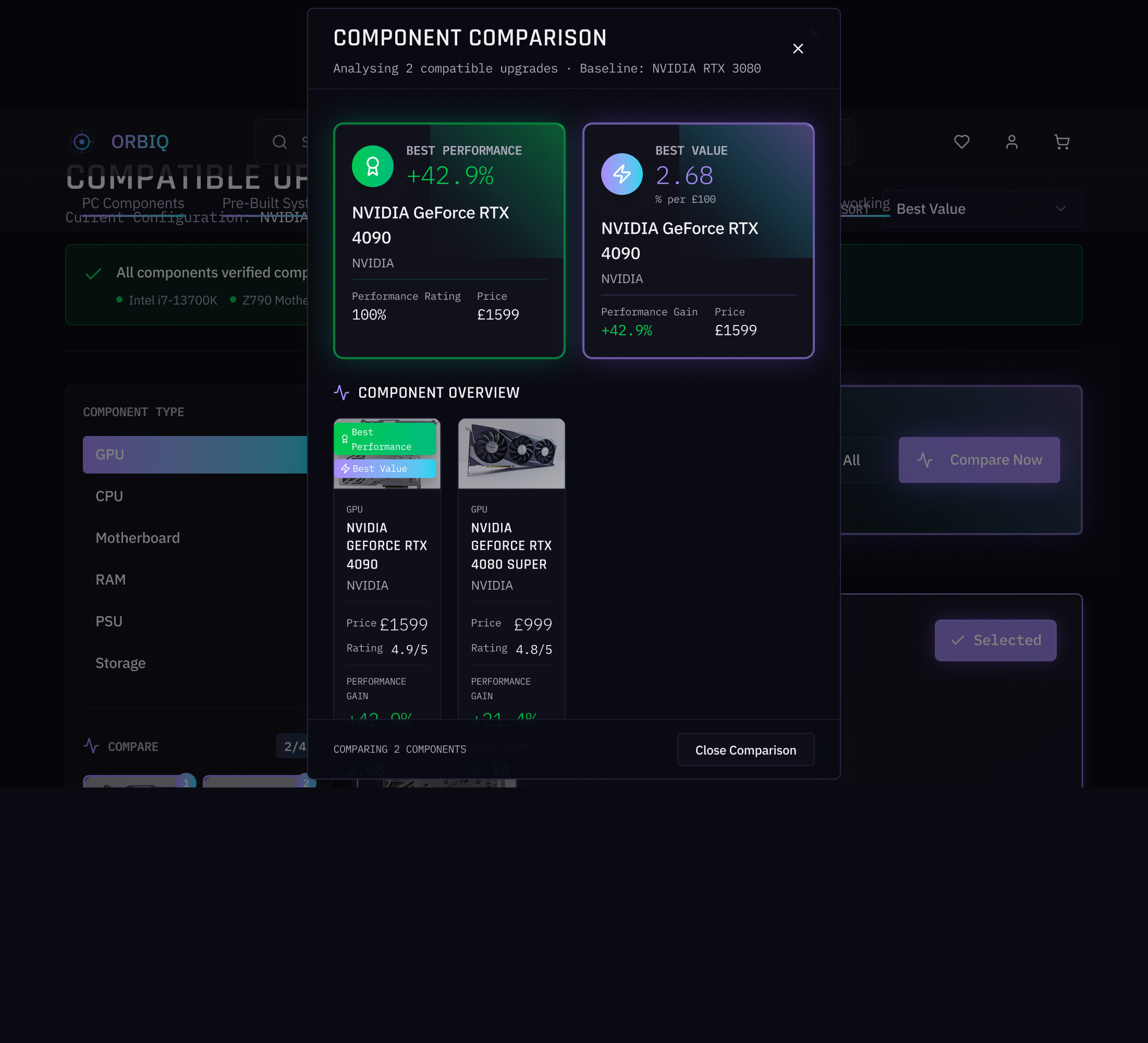Open the RTX 4080 Super thumbnail image
This screenshot has height=1043, width=1148.
511,453
